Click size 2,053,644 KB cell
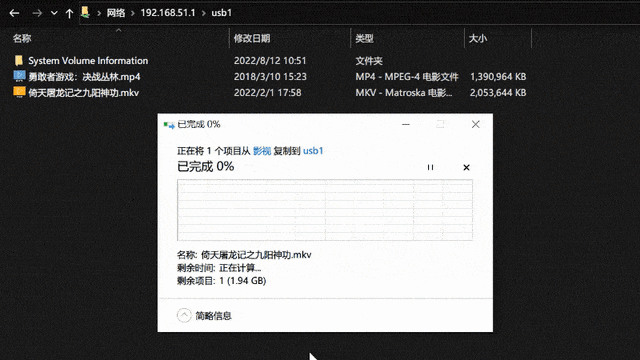The width and height of the screenshot is (640, 360). (x=498, y=93)
